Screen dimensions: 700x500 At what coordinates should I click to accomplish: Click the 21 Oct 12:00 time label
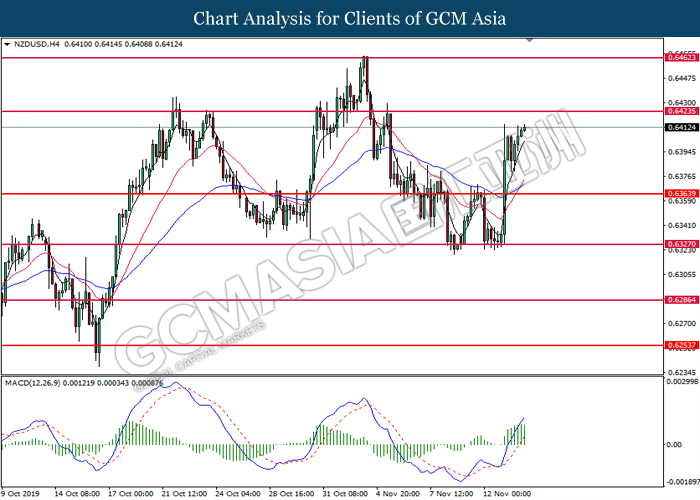pos(184,494)
